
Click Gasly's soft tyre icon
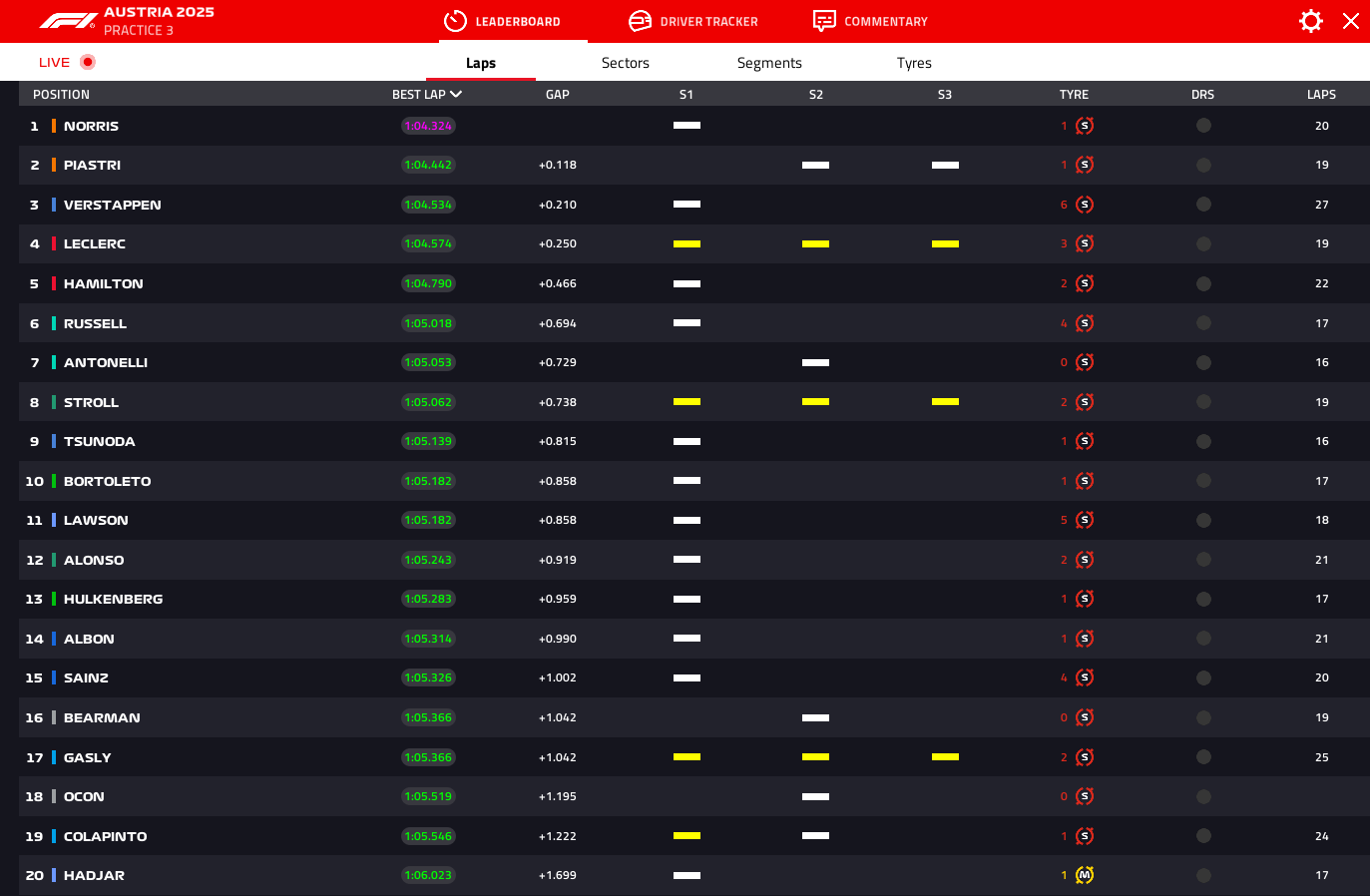pos(1085,757)
